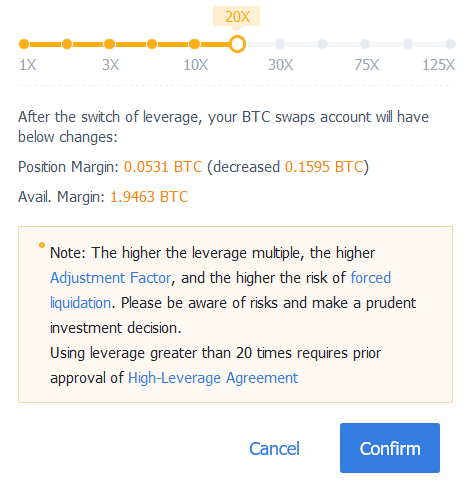Set leverage slider to the 125X dot
This screenshot has height=492, width=472.
coord(450,44)
